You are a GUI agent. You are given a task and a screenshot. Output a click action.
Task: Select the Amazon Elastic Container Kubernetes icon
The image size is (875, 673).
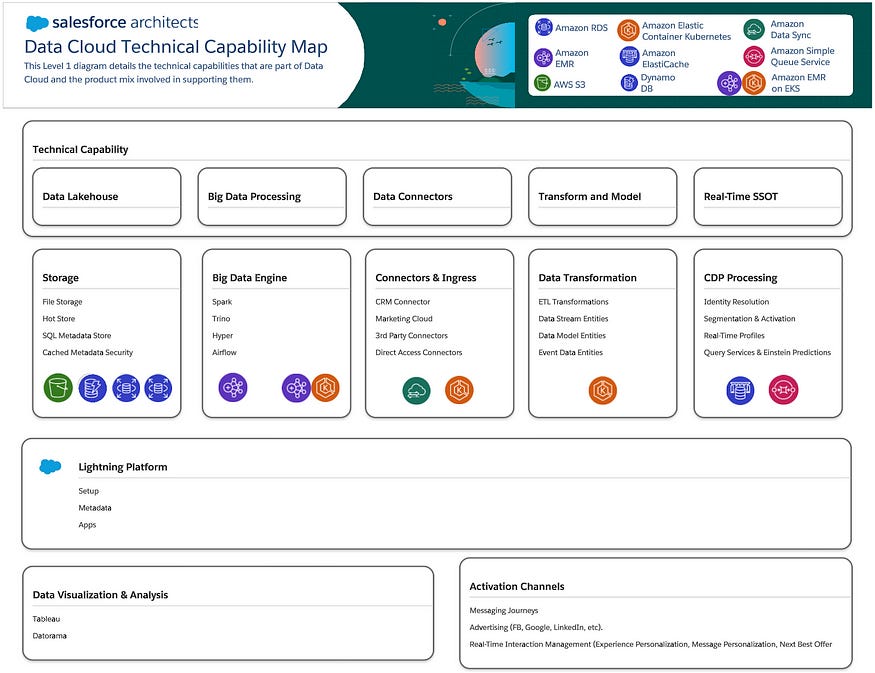click(x=629, y=30)
